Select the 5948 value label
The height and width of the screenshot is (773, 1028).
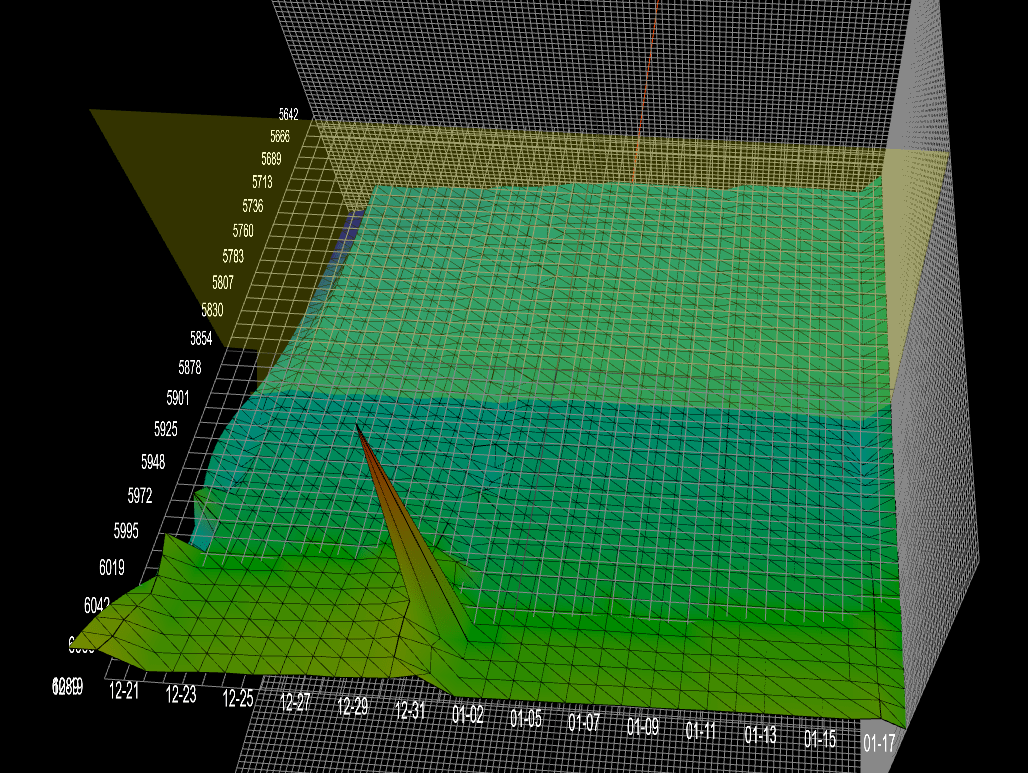(x=153, y=462)
